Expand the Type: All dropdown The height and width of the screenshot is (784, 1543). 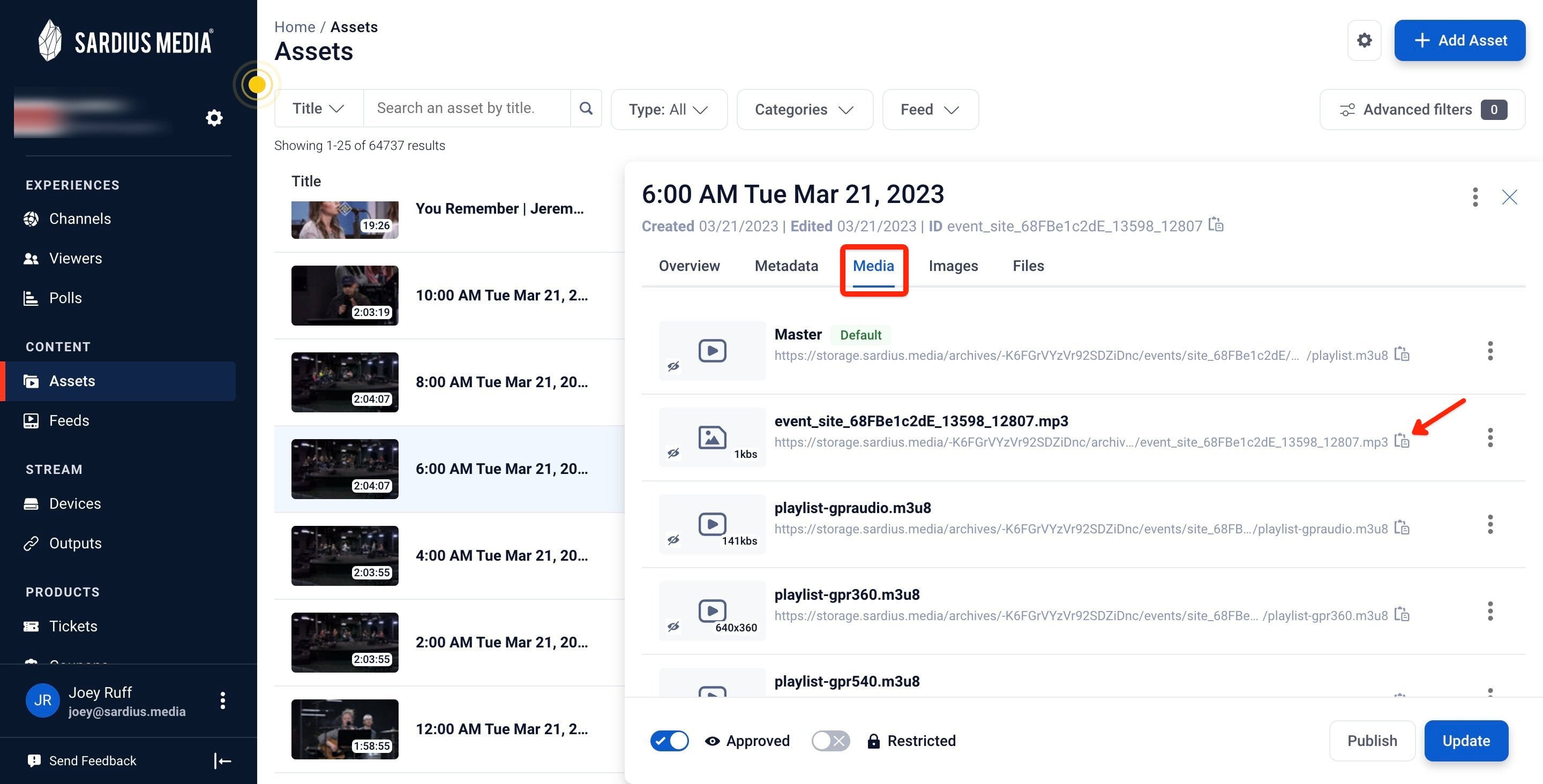669,110
